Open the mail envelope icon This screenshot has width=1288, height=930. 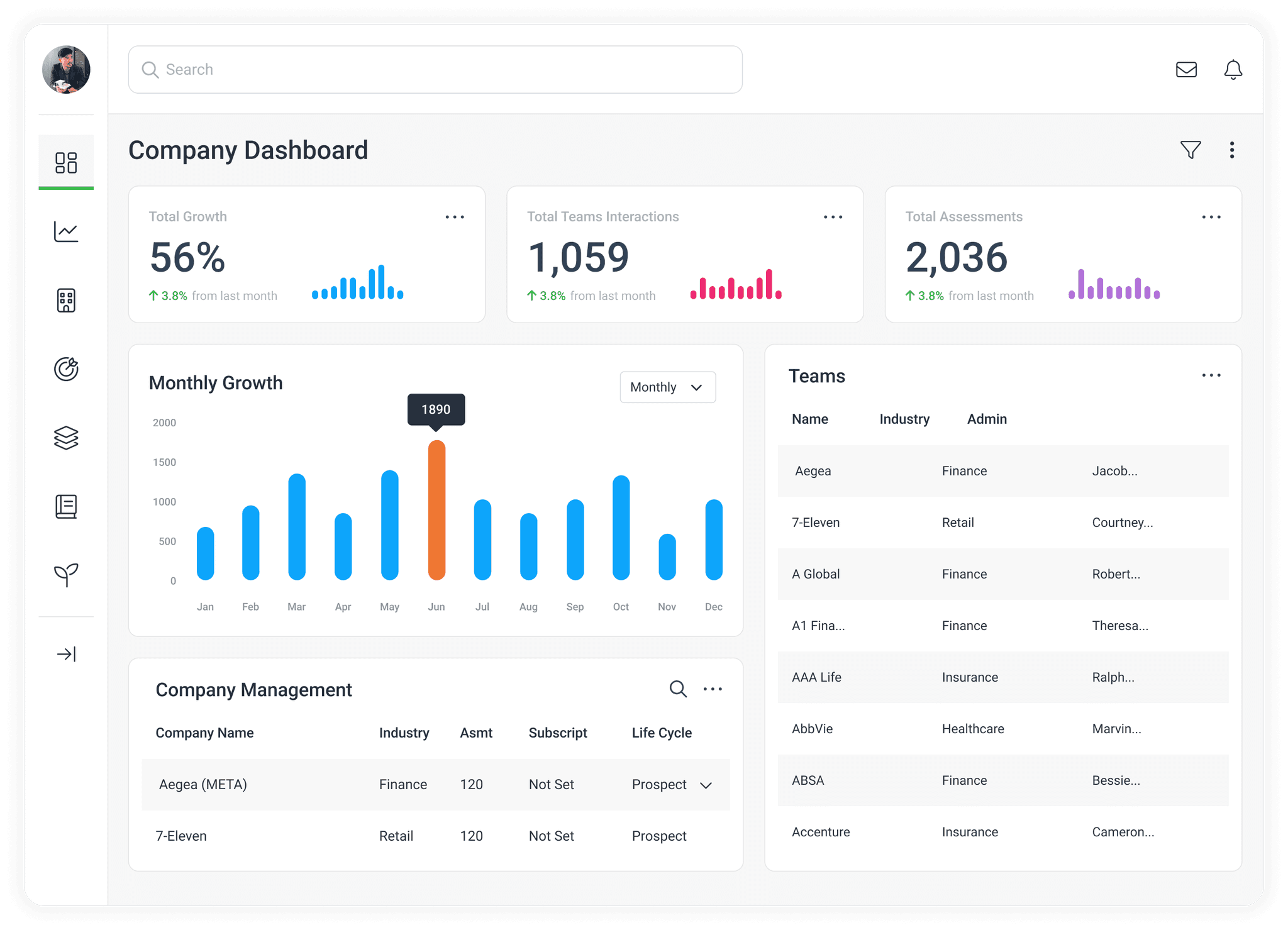point(1186,69)
